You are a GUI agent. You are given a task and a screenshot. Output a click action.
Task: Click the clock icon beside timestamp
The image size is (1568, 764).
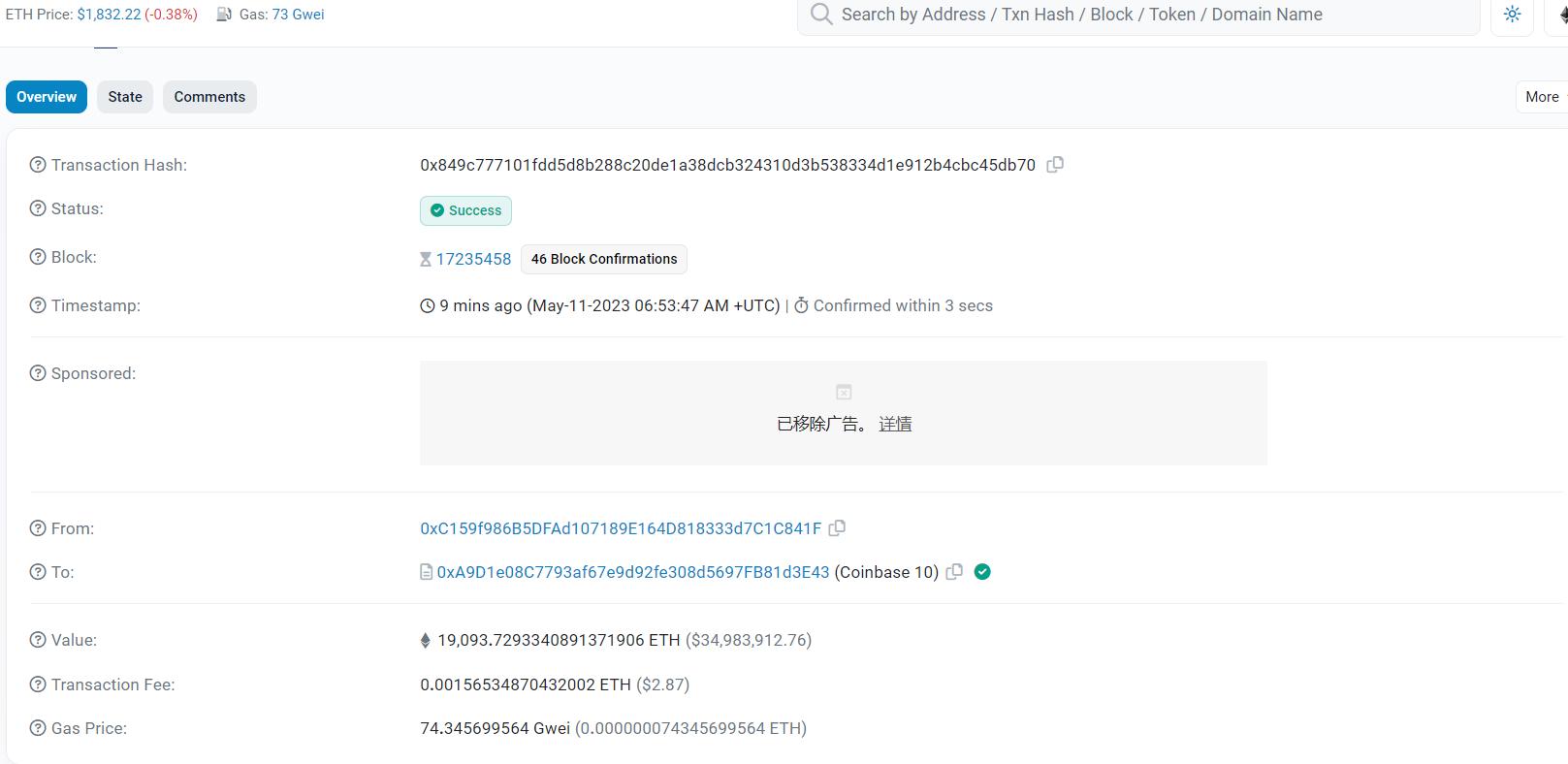click(x=428, y=306)
